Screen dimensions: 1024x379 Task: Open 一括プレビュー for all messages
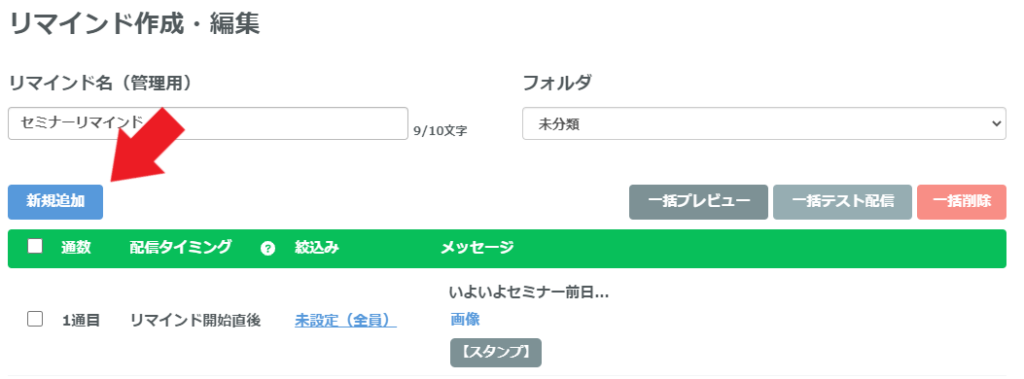pos(699,201)
